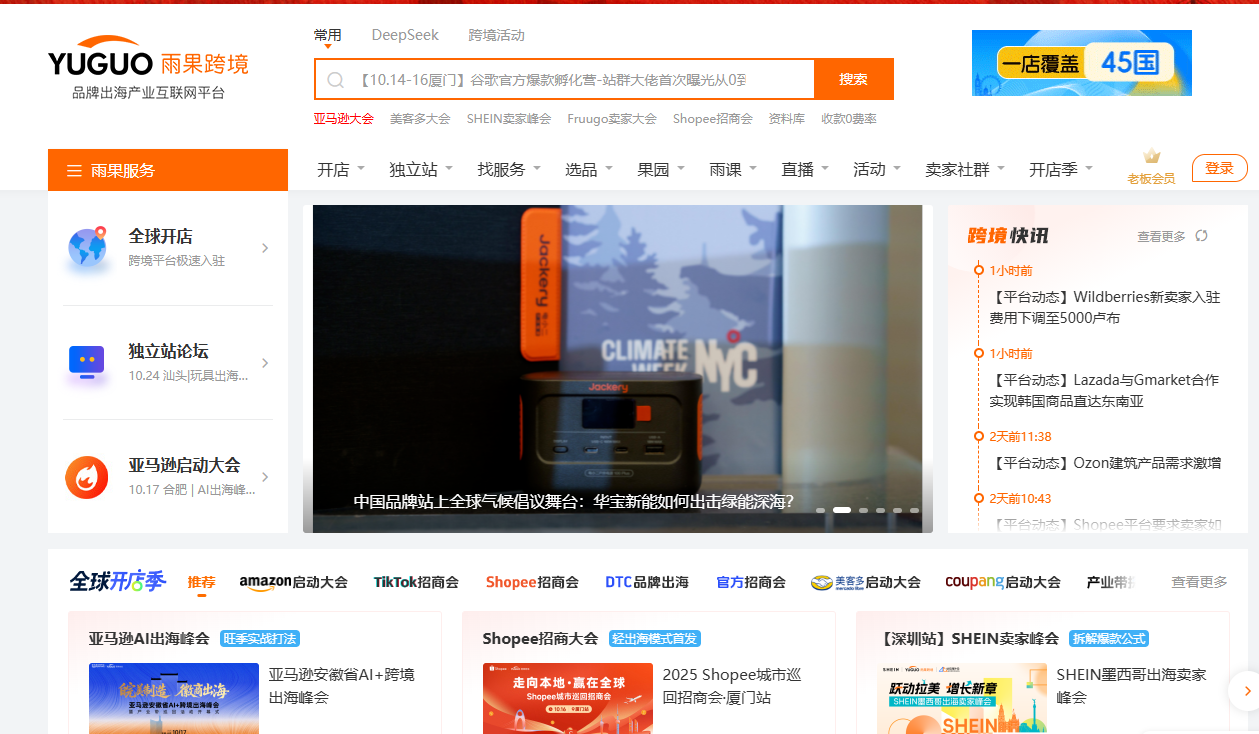Screen dimensions: 1259x734
Task: Select the active carousel indicator dot
Action: point(842,510)
